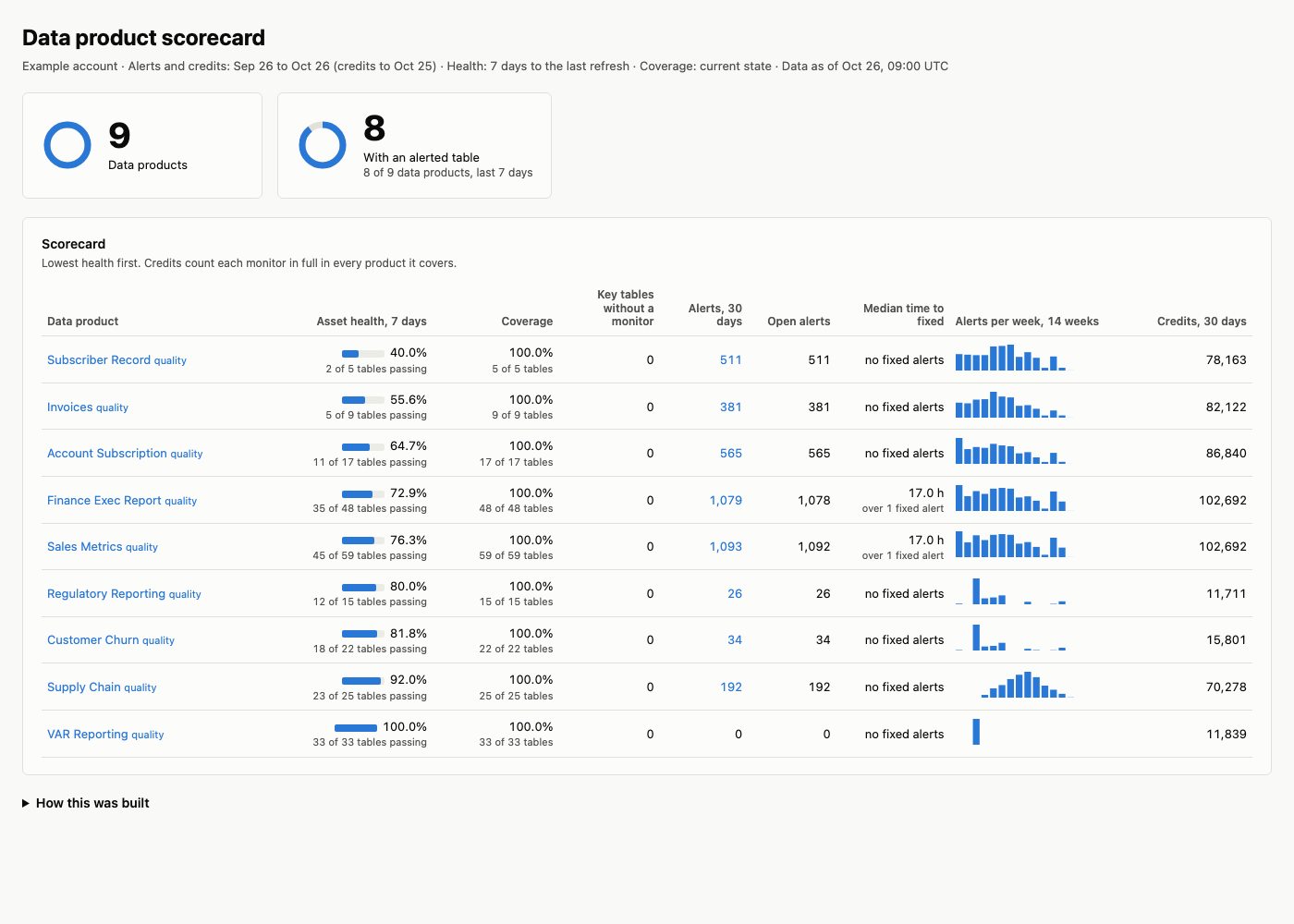Click the 78,163 credits value
Viewport: 1294px width, 924px height.
pos(1227,360)
